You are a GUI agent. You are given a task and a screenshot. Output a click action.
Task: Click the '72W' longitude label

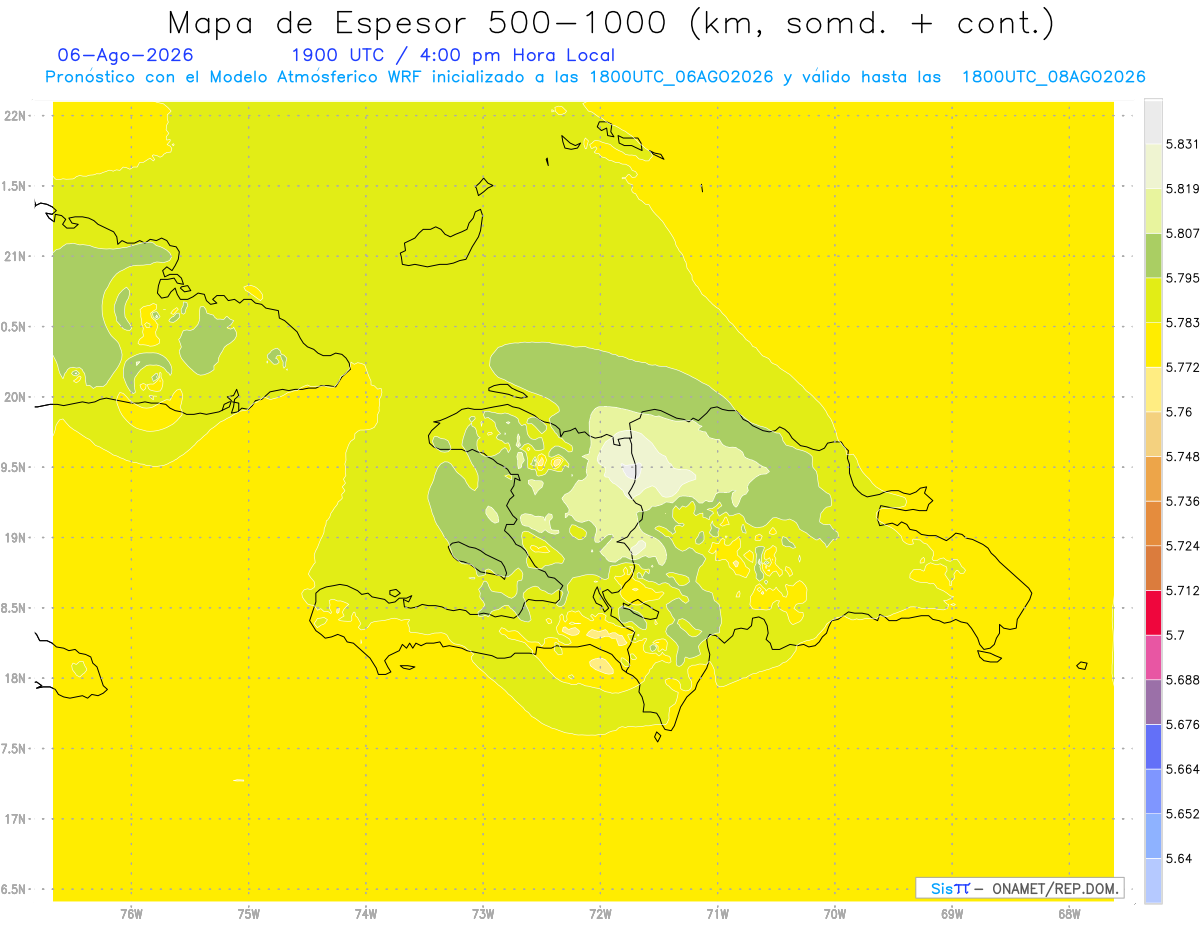(600, 914)
